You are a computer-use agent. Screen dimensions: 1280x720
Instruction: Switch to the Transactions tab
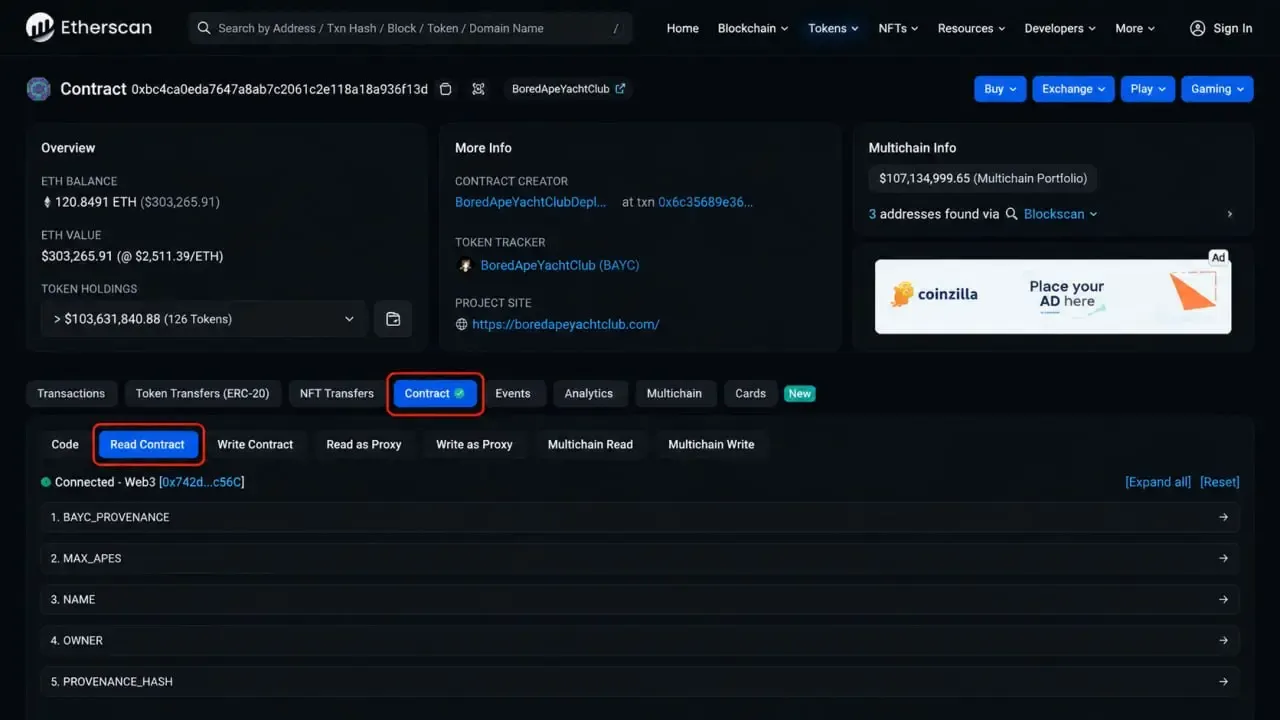[71, 393]
